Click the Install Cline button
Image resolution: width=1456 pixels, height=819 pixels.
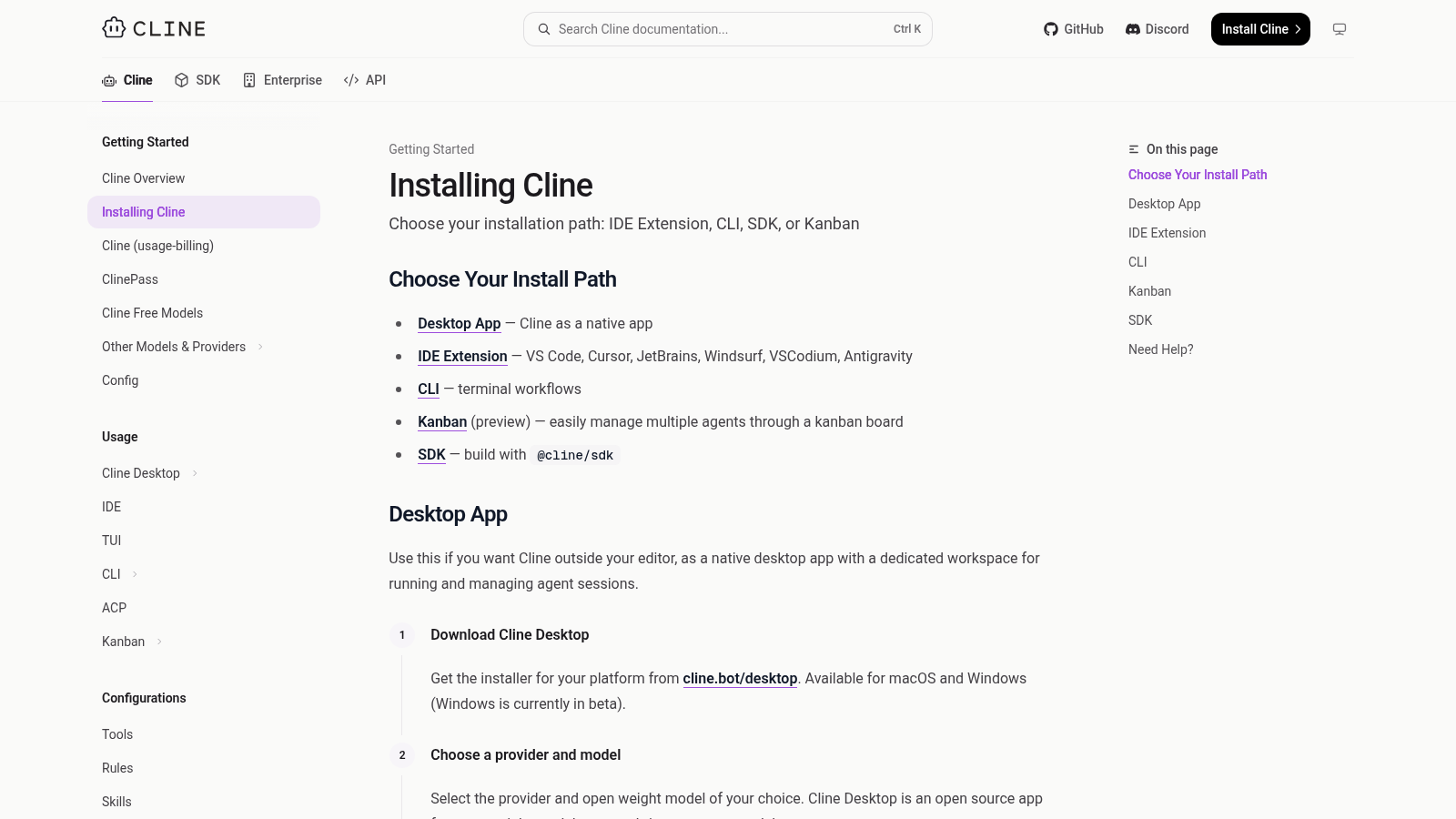pos(1260,29)
